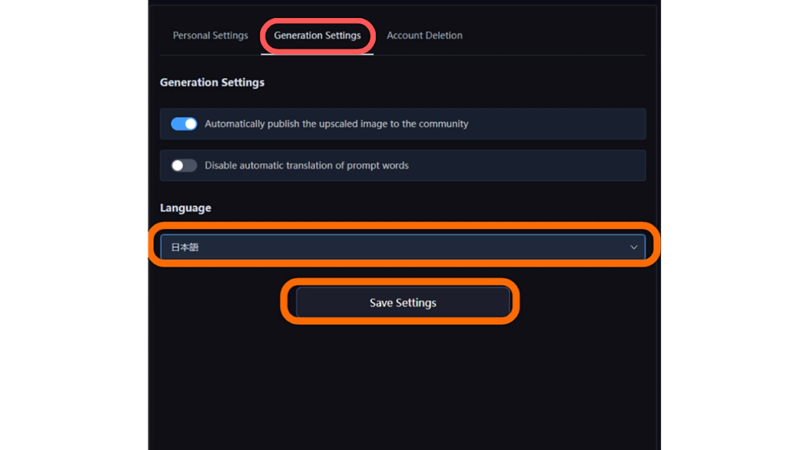Click the Language dropdown chevron arrow

pos(634,247)
